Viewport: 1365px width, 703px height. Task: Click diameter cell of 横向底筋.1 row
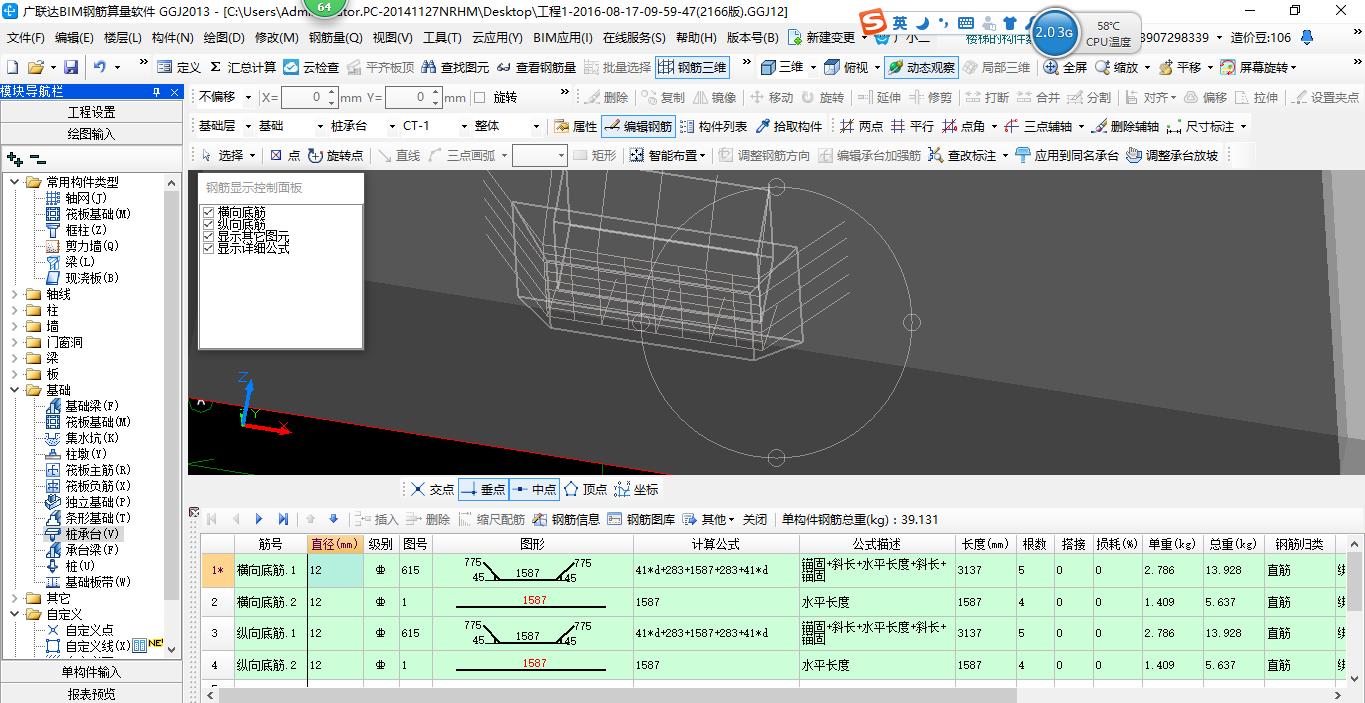click(335, 570)
